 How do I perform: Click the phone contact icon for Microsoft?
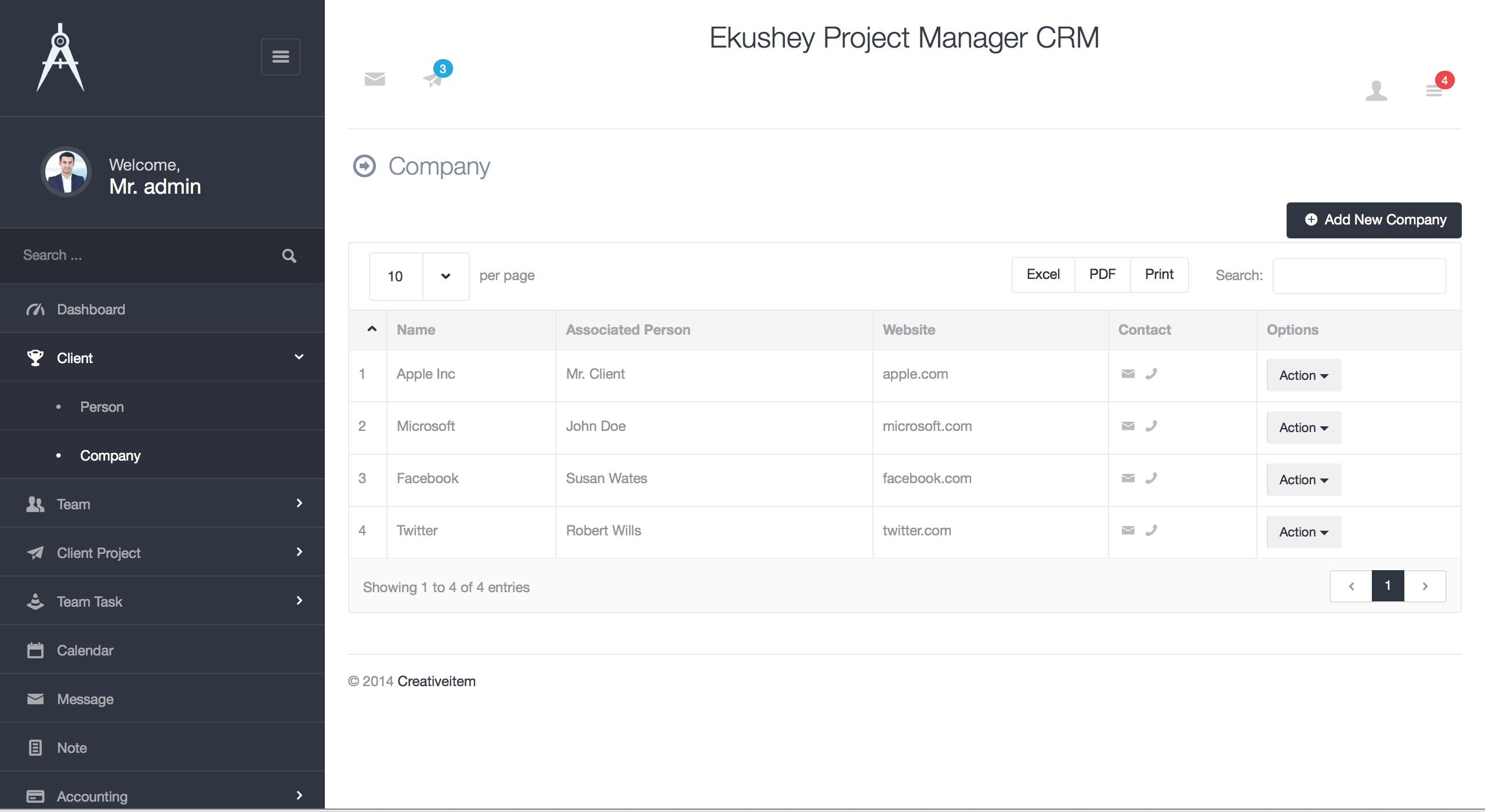(x=1151, y=426)
